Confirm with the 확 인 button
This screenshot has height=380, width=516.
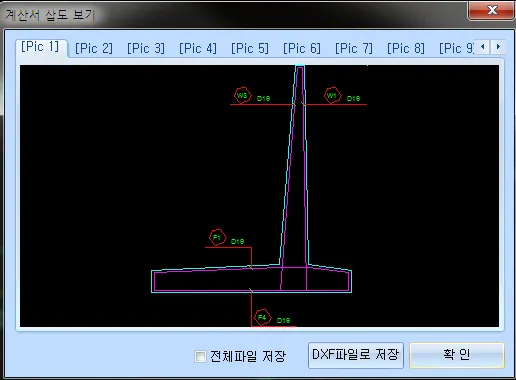[457, 355]
